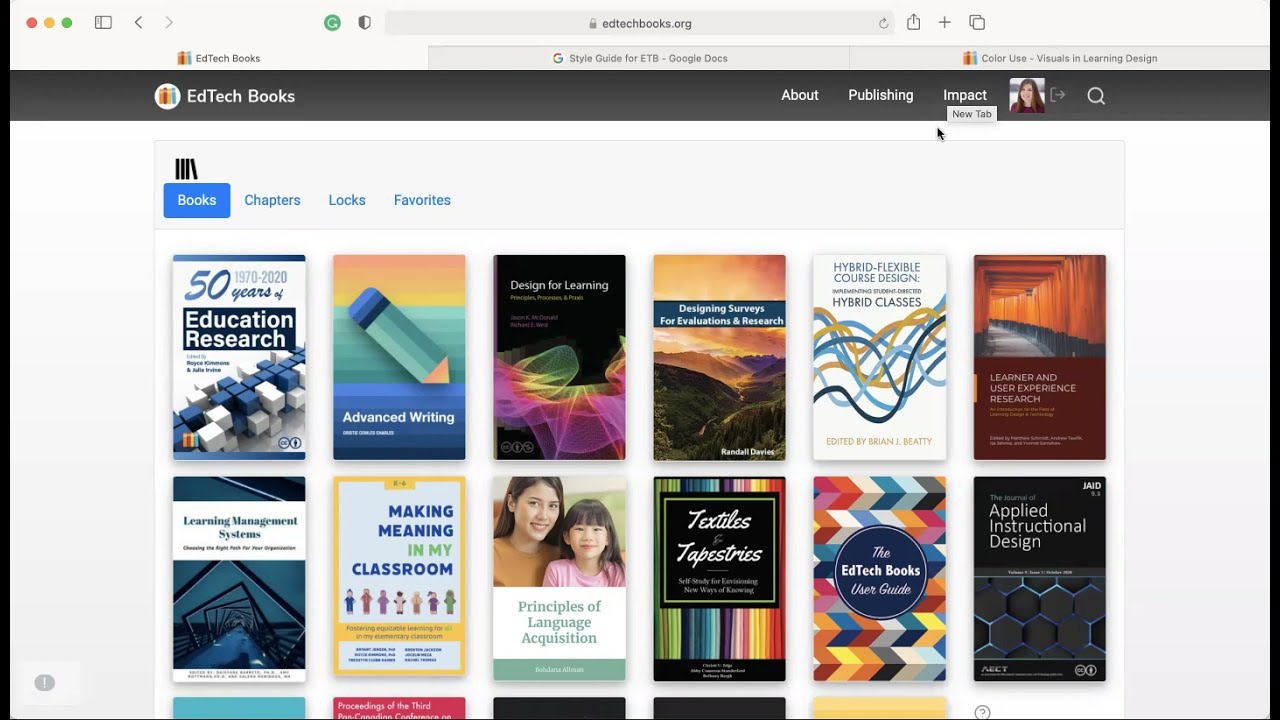This screenshot has width=1280, height=720.
Task: Reload the page using refresh icon
Action: tap(883, 24)
